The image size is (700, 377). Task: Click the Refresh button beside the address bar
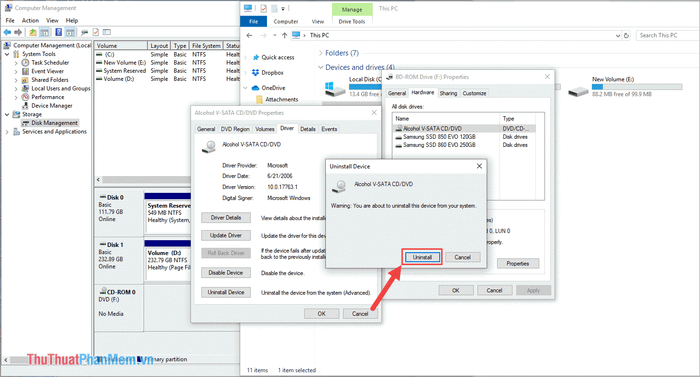[626, 35]
